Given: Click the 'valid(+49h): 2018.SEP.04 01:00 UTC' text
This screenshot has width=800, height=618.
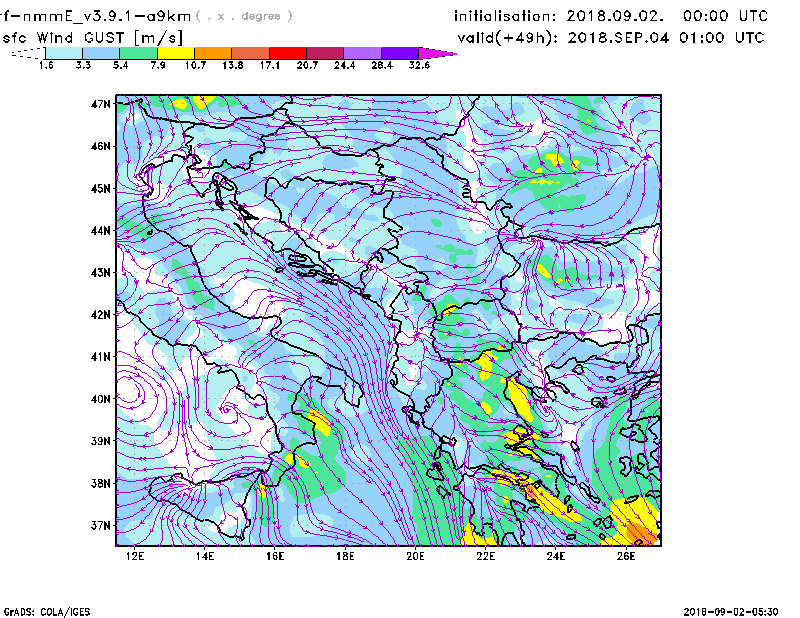Looking at the screenshot, I should pyautogui.click(x=611, y=38).
